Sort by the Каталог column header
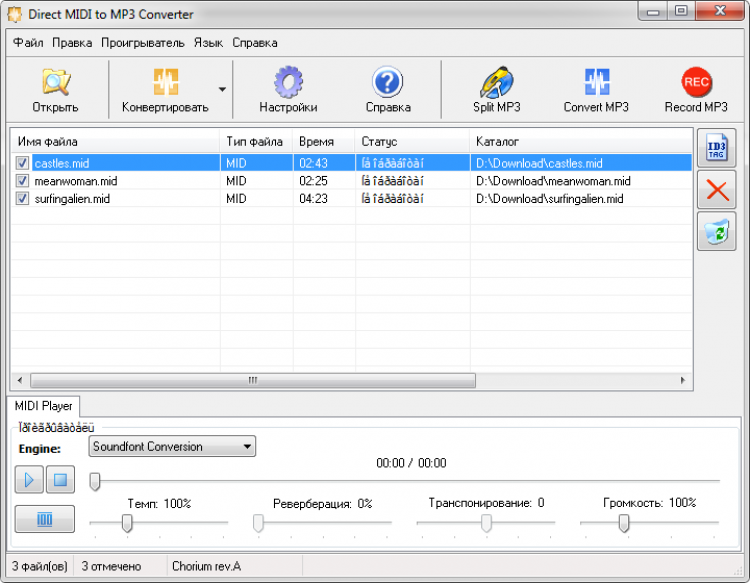 581,142
